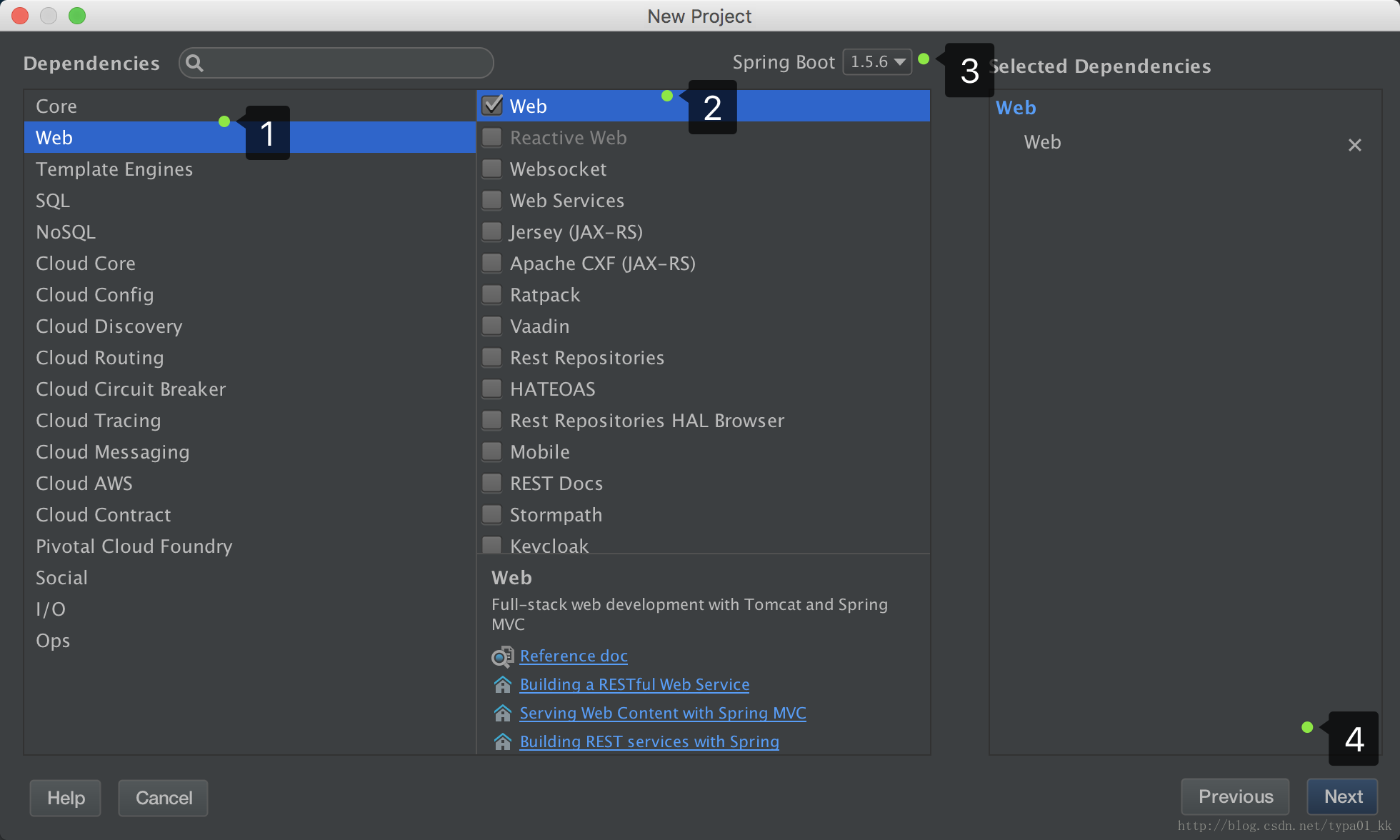Remove Web from selected dependencies

pos(1354,145)
